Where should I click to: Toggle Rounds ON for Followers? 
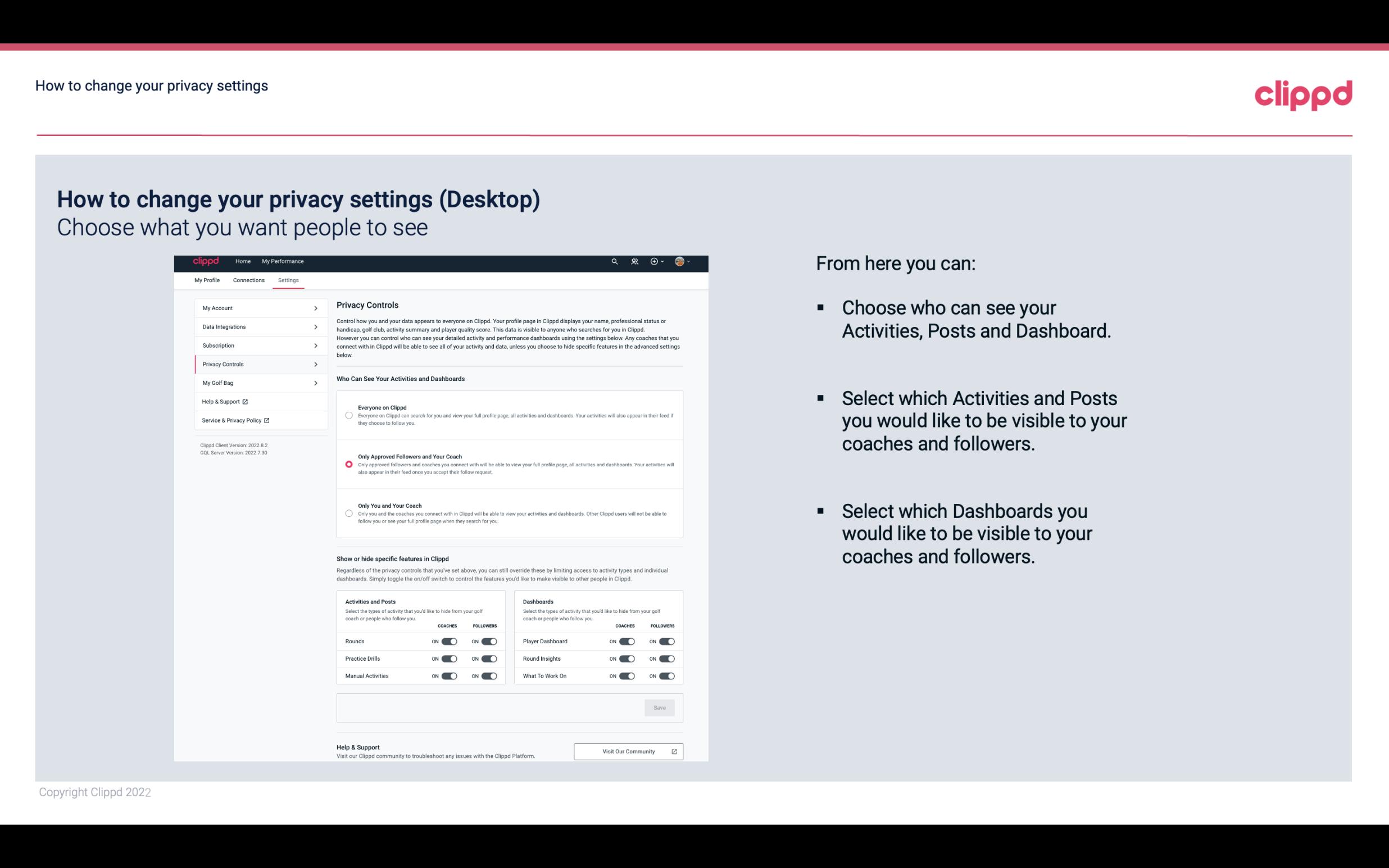point(489,641)
